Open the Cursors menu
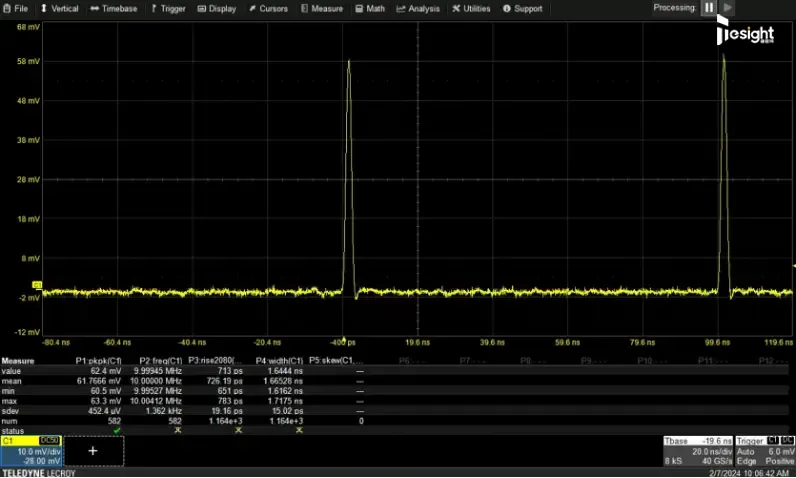 269,9
